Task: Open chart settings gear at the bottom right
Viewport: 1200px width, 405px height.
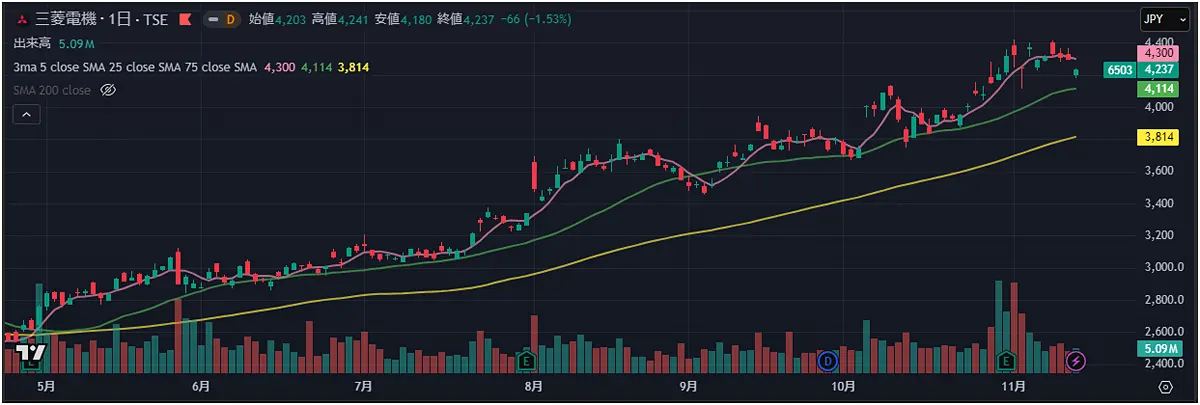Action: [1165, 386]
